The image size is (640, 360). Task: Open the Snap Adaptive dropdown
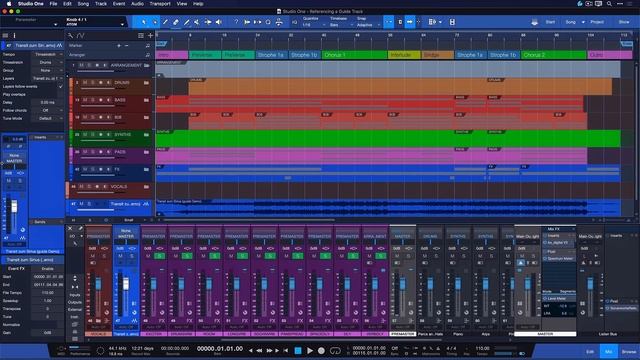click(368, 25)
